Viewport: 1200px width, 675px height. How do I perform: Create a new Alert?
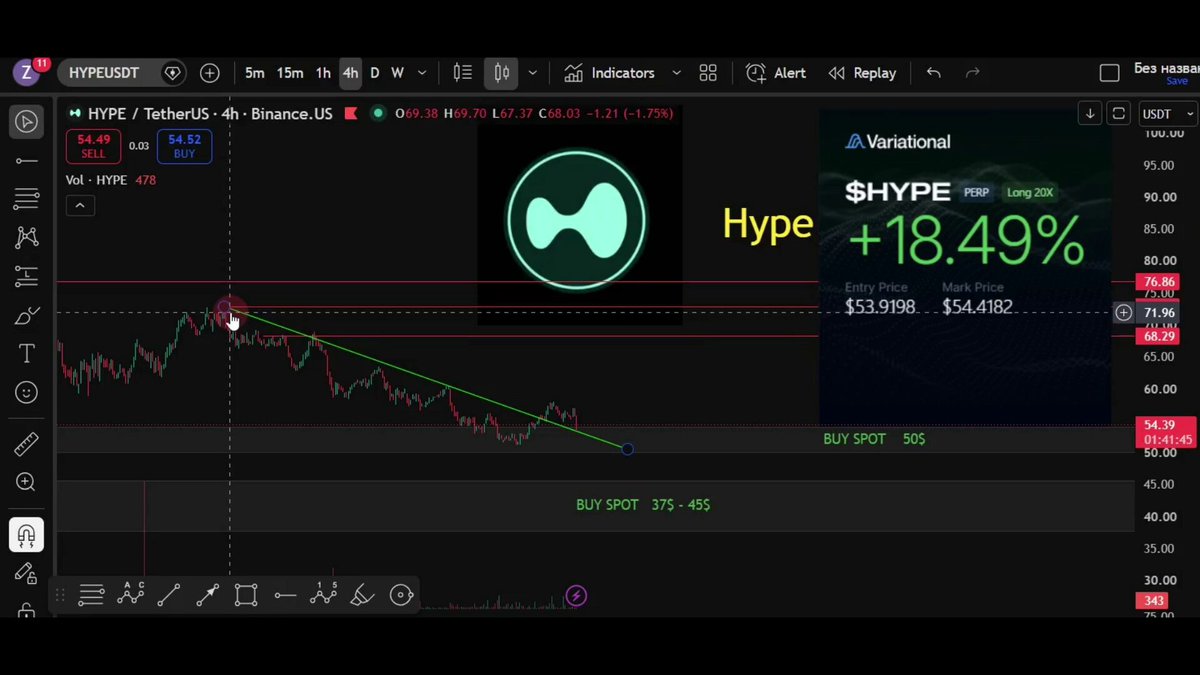coord(776,73)
